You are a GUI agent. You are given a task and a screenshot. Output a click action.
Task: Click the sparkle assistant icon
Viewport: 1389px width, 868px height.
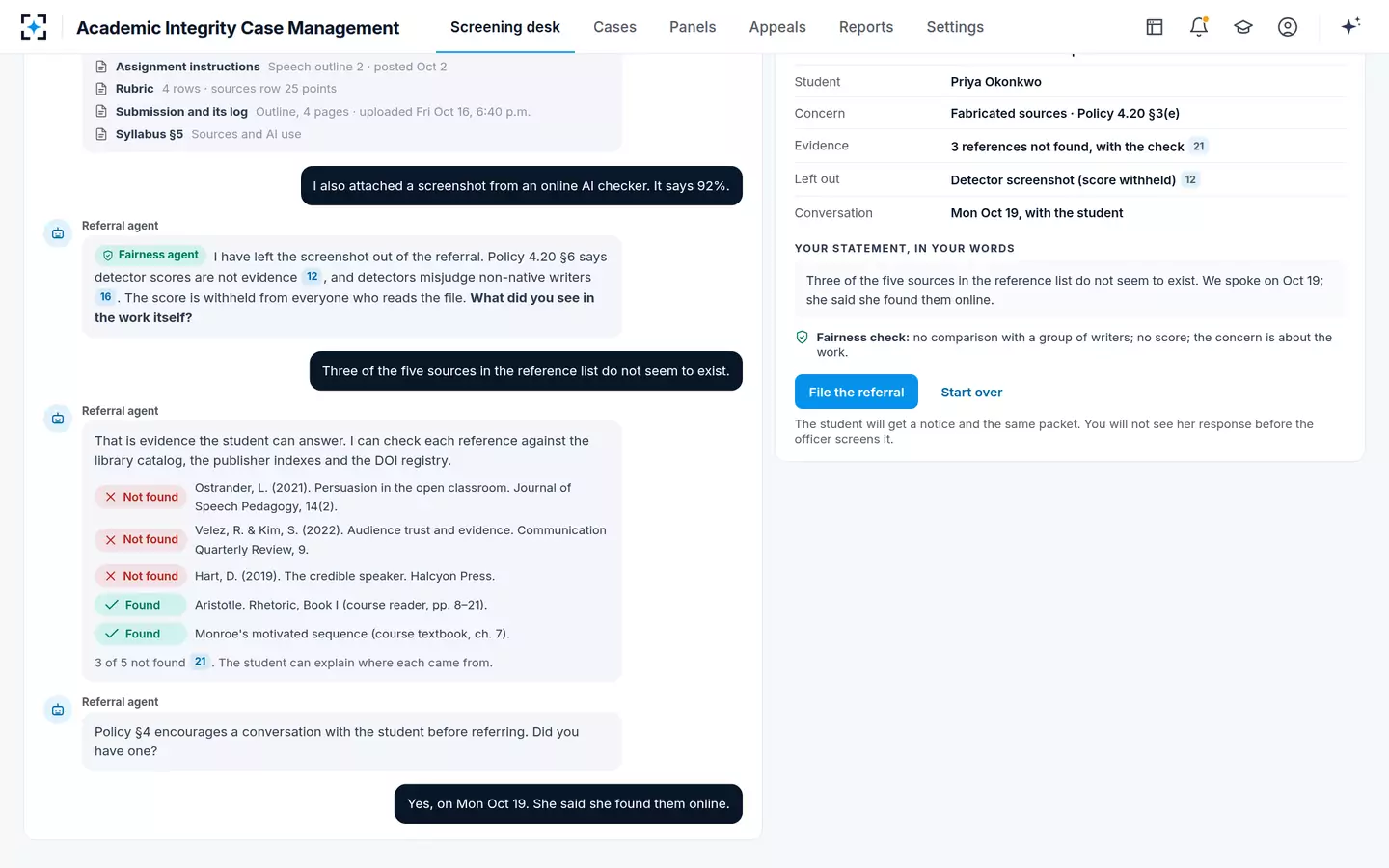click(1350, 26)
